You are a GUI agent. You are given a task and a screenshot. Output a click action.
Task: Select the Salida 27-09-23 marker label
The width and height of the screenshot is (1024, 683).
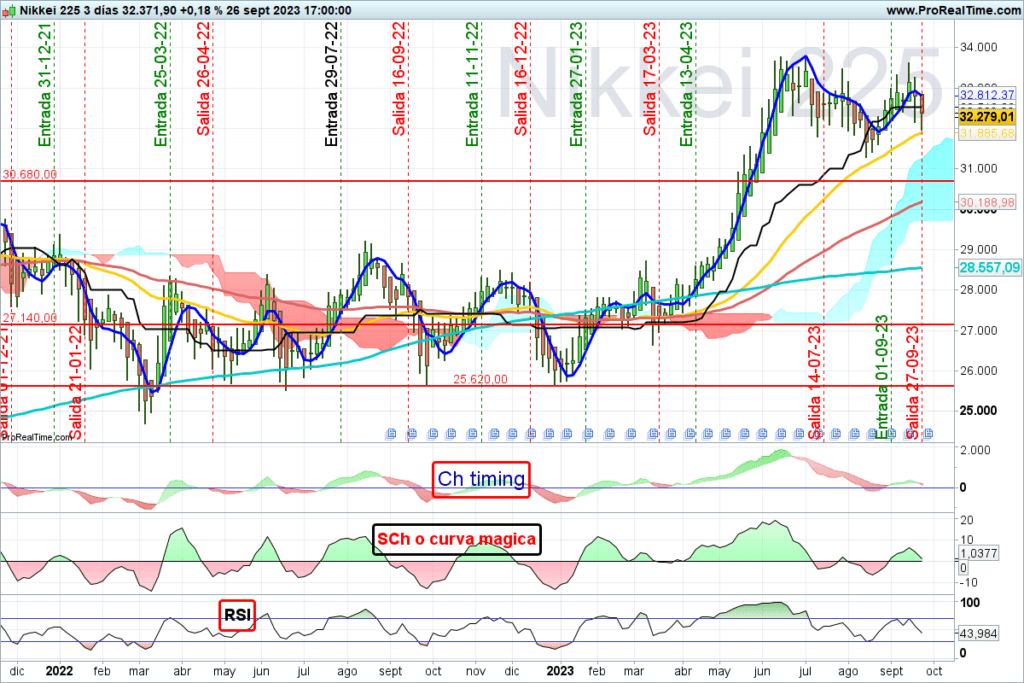point(913,383)
